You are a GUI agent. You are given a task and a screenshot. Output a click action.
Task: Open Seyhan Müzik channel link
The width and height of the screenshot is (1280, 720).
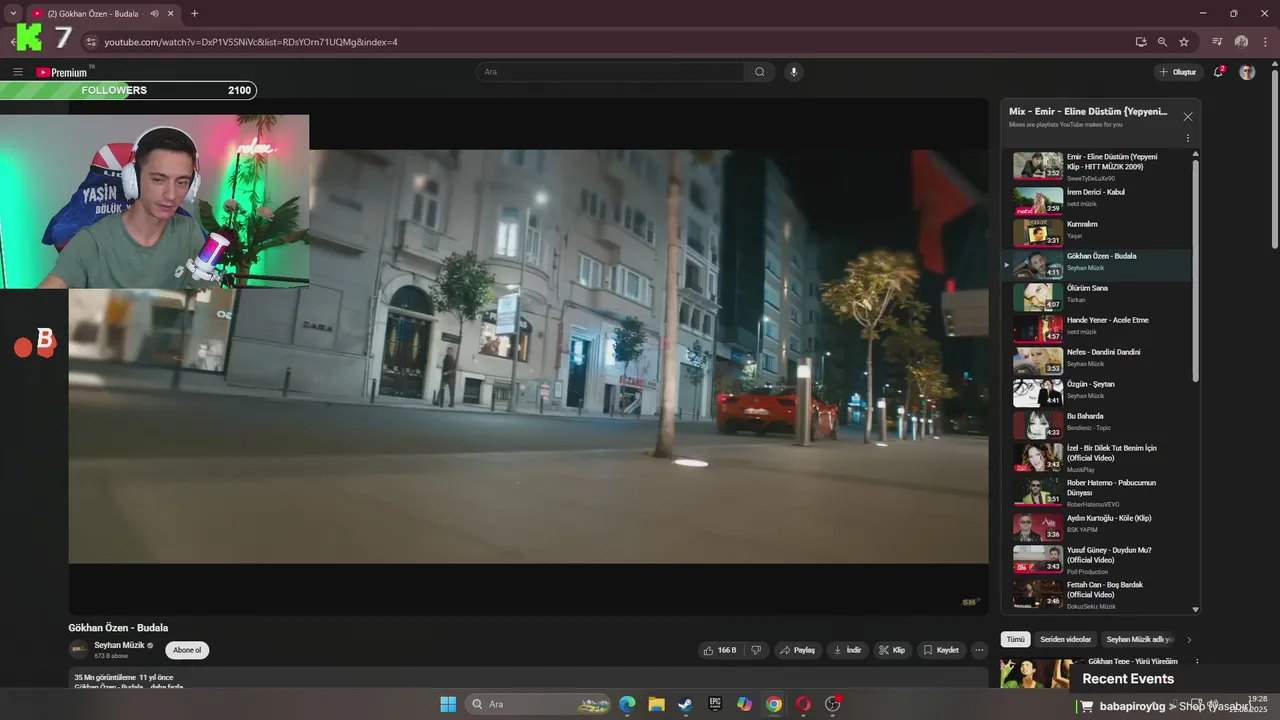[x=119, y=646]
